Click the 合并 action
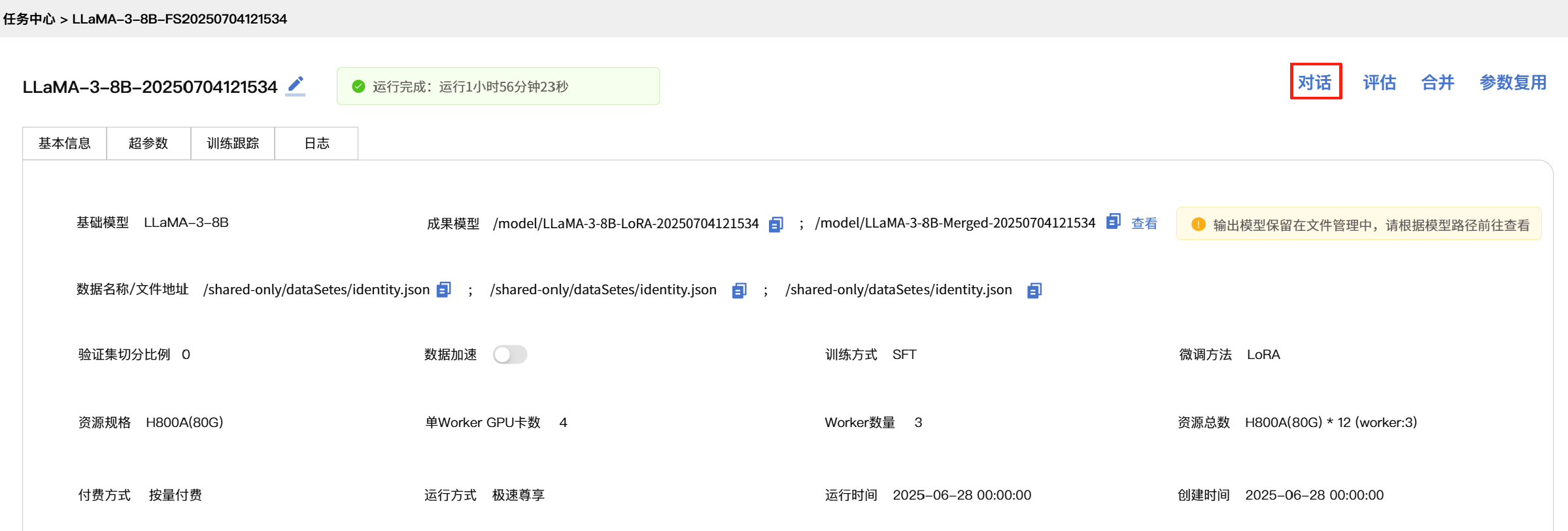The height and width of the screenshot is (531, 1568). point(1437,82)
